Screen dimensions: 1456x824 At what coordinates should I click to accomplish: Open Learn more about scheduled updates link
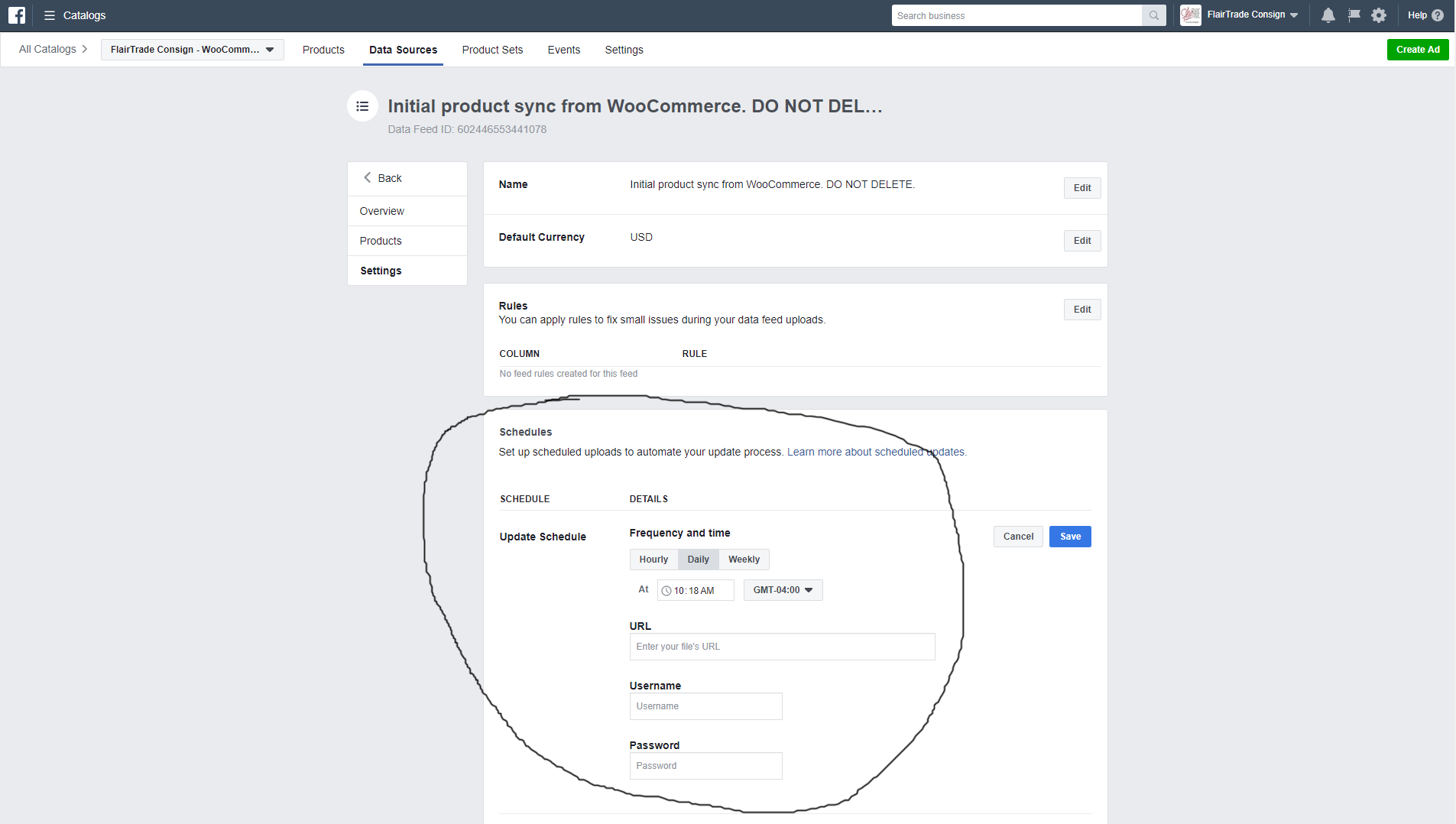[877, 452]
